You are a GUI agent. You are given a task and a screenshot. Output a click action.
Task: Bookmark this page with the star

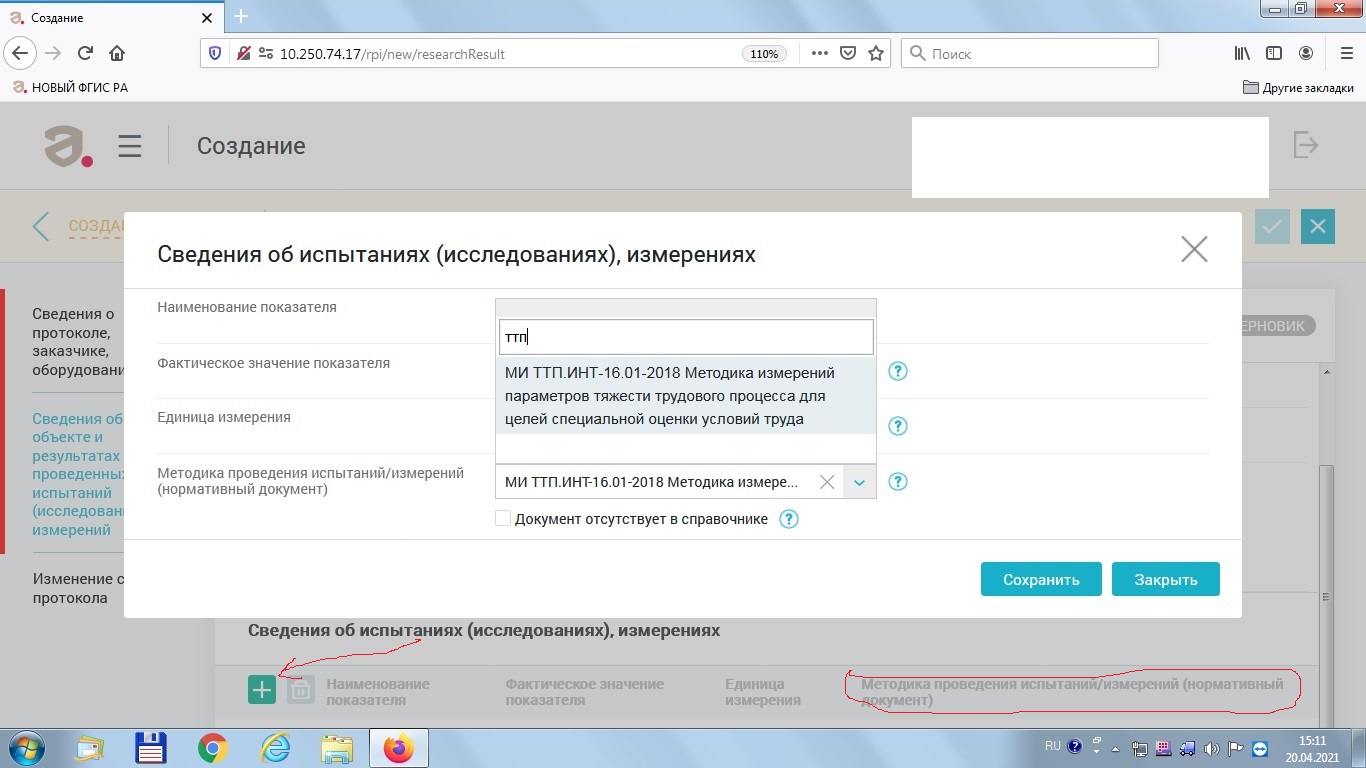coord(876,54)
